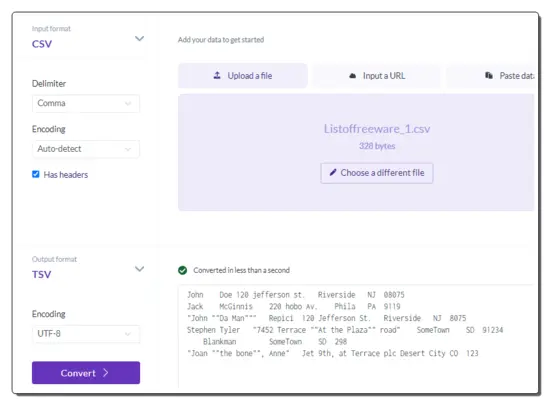This screenshot has height=405, width=550.
Task: Switch to the Input a URL tab
Action: click(377, 76)
